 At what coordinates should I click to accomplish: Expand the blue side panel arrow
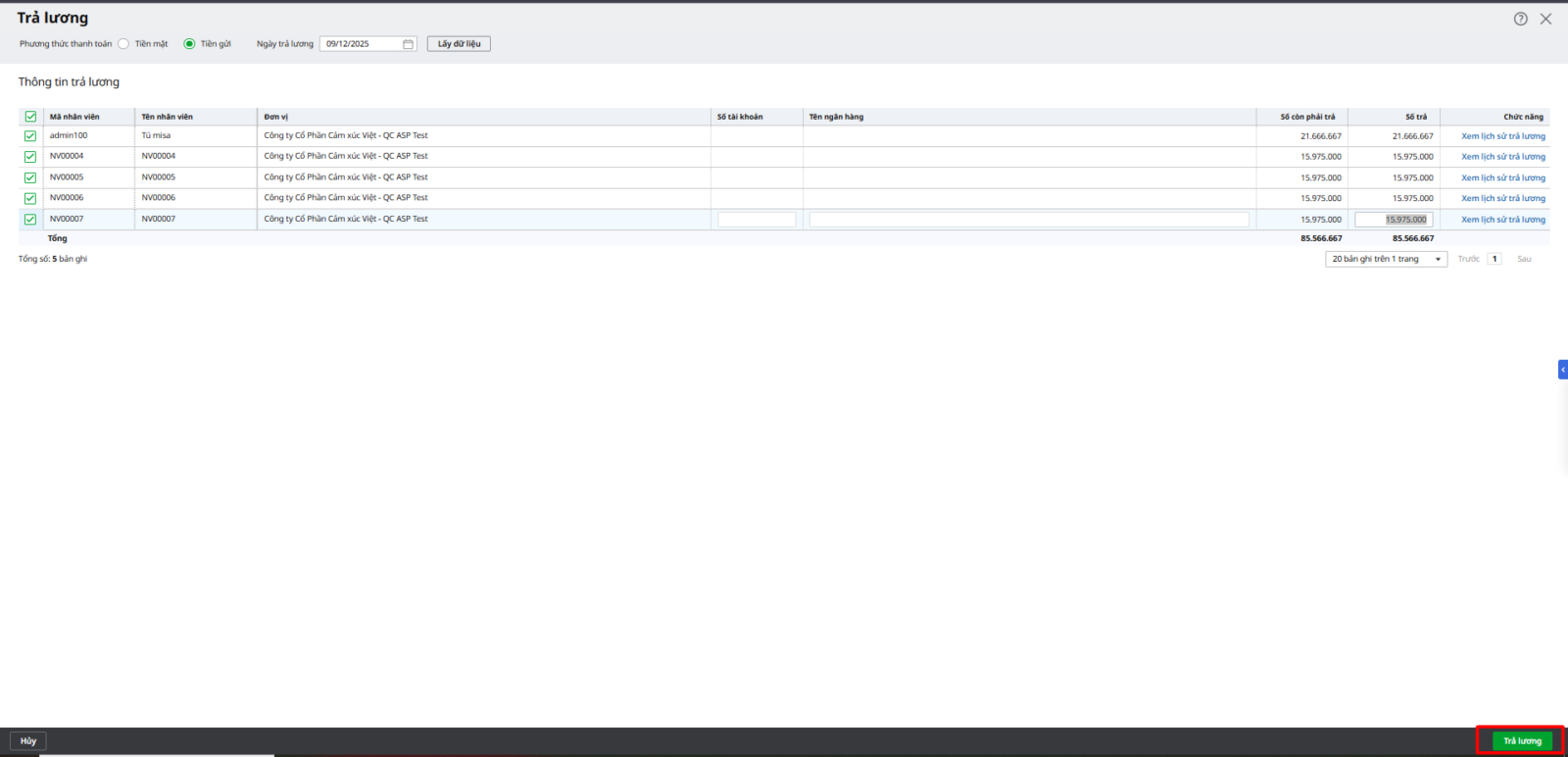[x=1562, y=370]
